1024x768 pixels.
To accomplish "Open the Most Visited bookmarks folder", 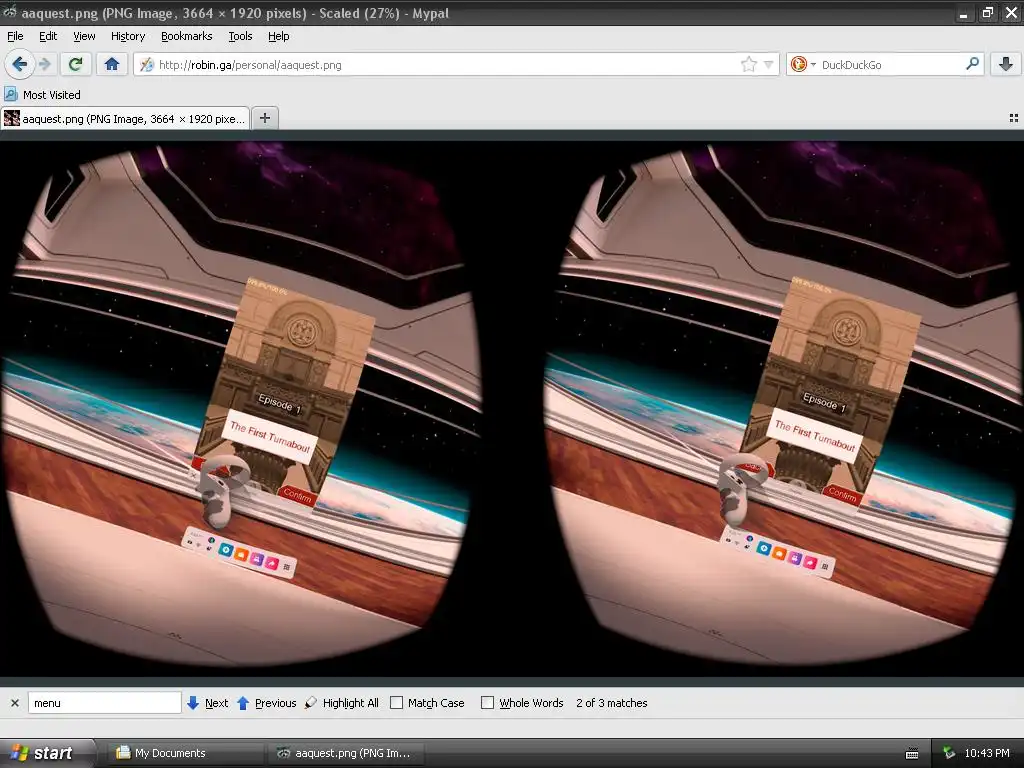I will [x=42, y=95].
